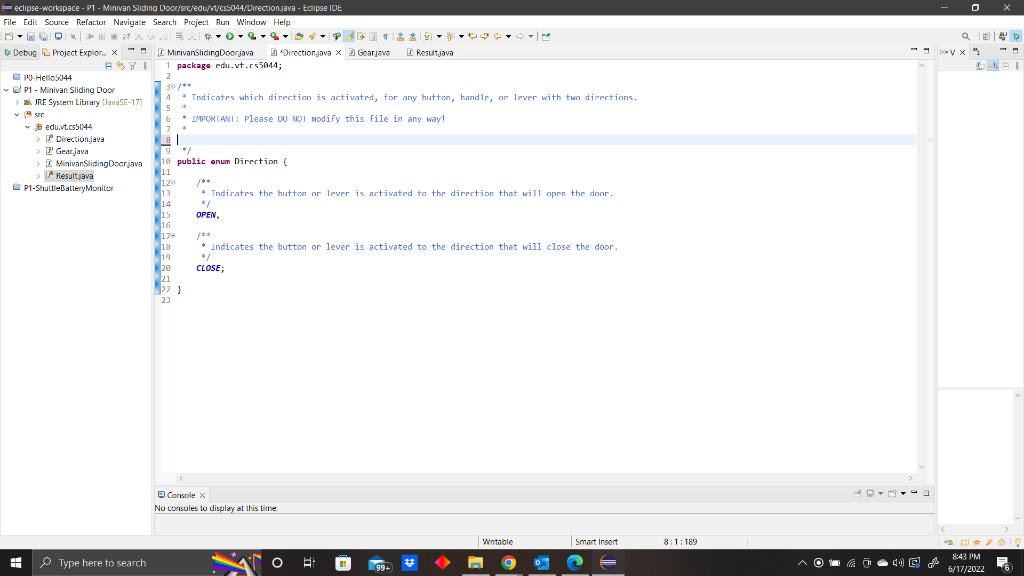Click the Windows search box in taskbar
The image size is (1024, 576).
[x=100, y=562]
